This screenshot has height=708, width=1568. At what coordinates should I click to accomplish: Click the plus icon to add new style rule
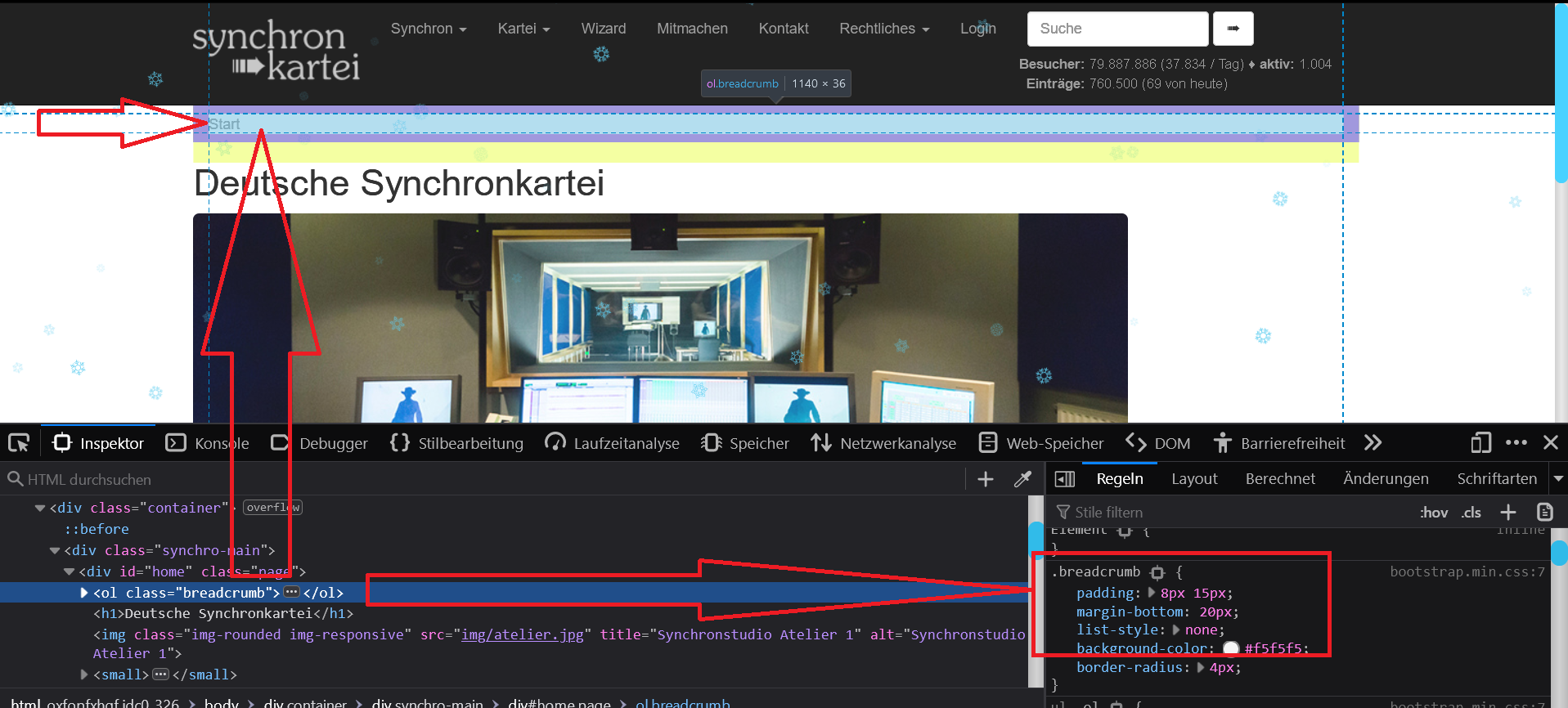pos(1508,512)
